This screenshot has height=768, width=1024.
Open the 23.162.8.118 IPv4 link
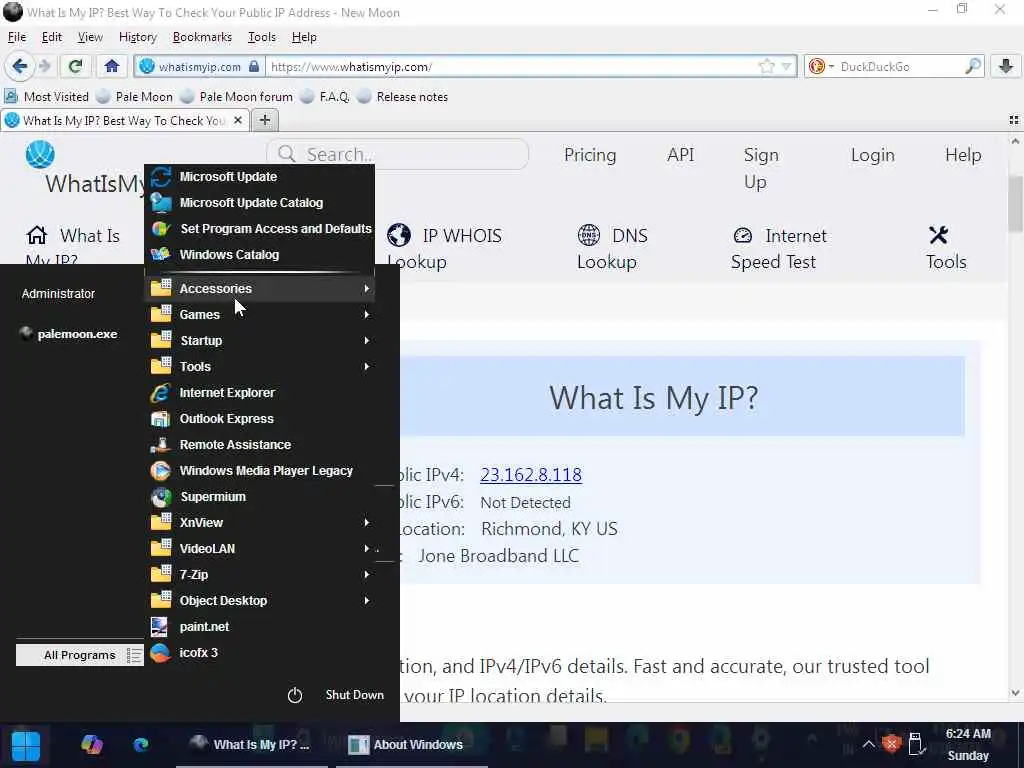coord(531,475)
